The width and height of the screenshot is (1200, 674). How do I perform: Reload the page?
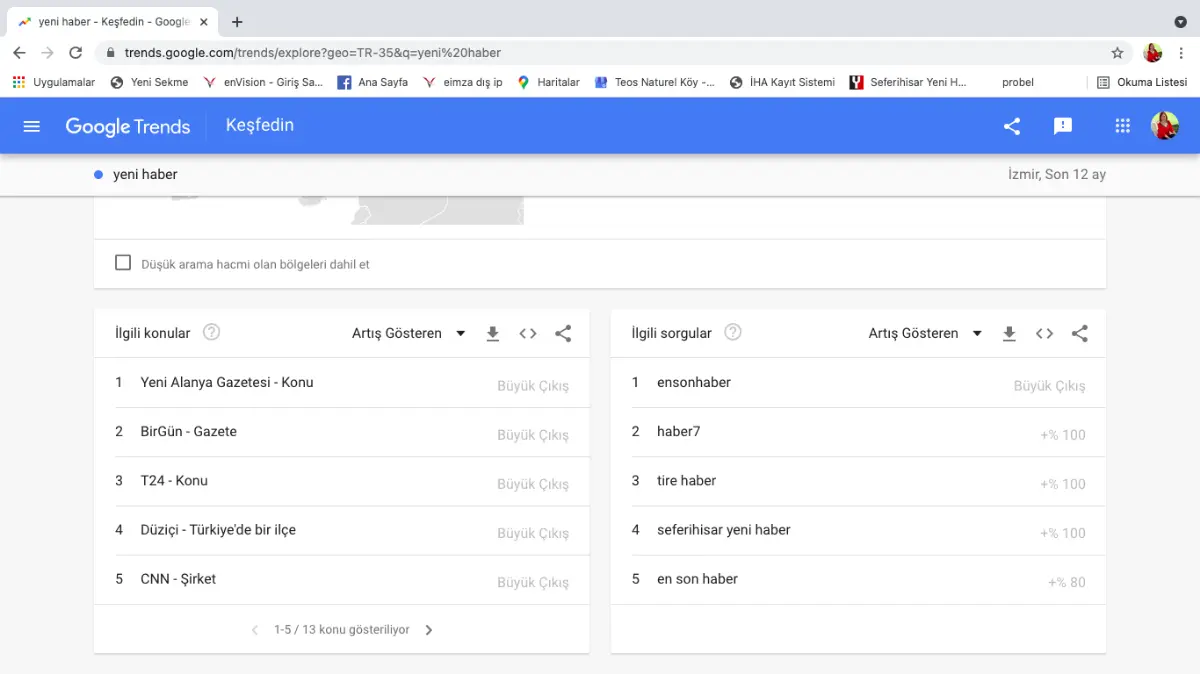point(75,53)
